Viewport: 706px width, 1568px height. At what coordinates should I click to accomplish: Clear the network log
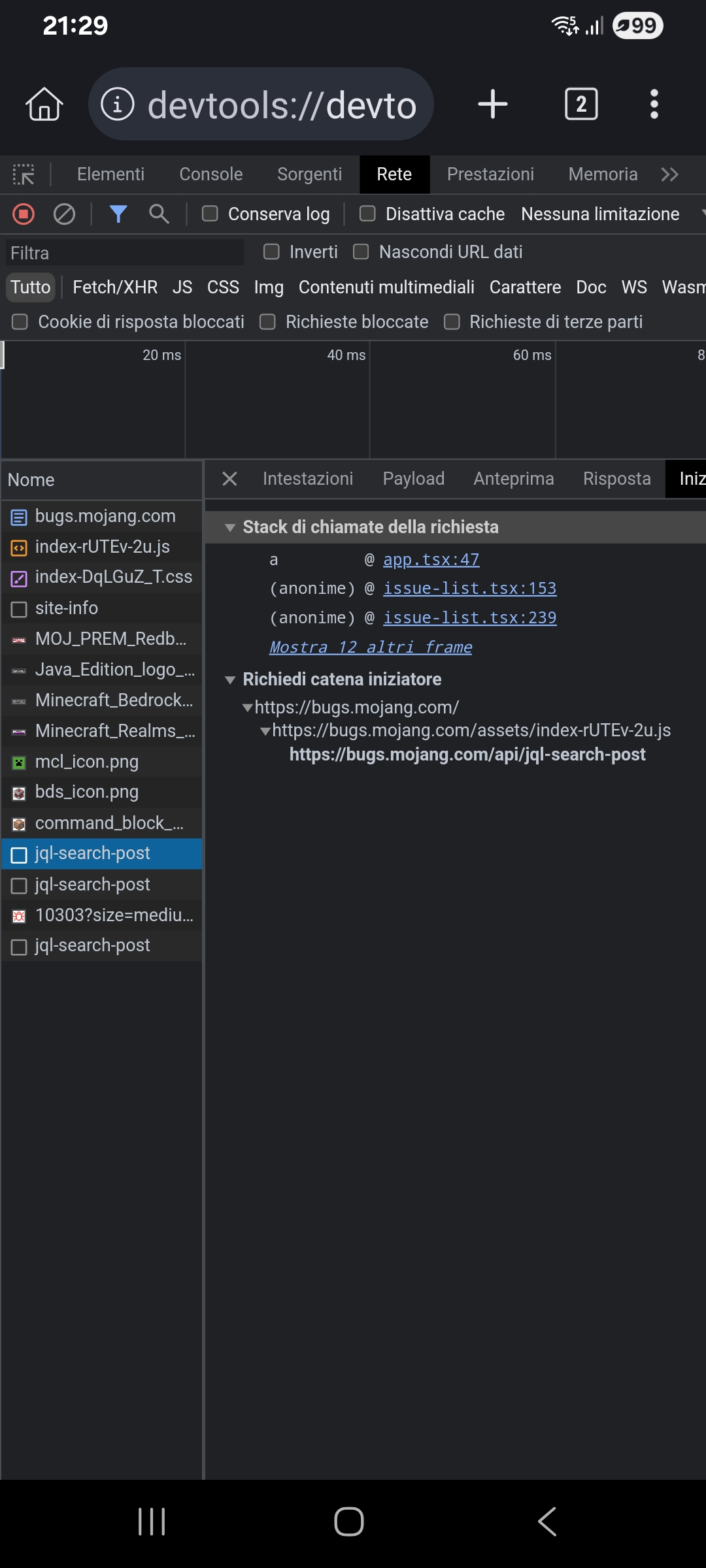tap(64, 214)
